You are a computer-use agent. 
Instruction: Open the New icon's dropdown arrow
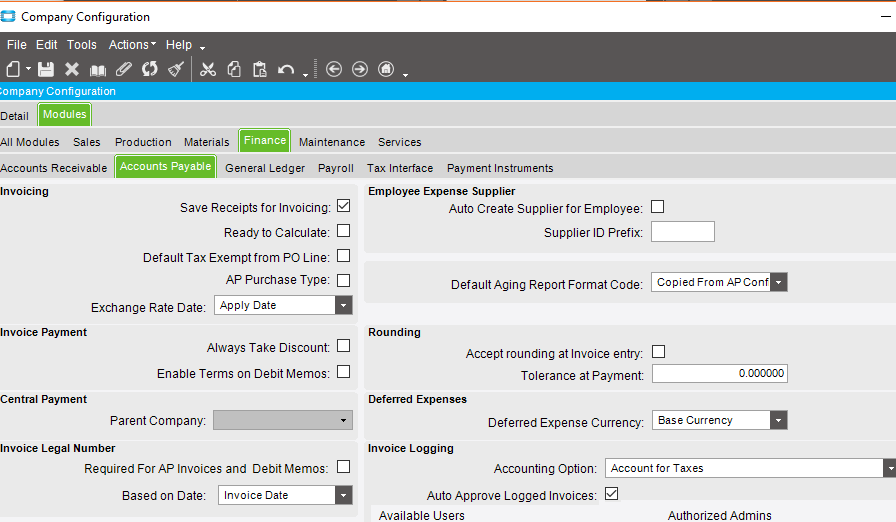coord(28,69)
